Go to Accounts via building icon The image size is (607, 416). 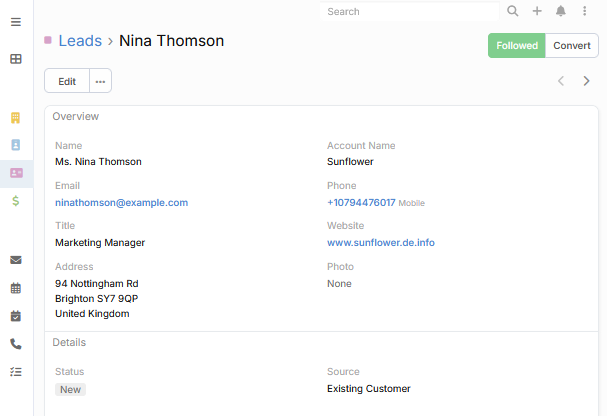point(16,118)
